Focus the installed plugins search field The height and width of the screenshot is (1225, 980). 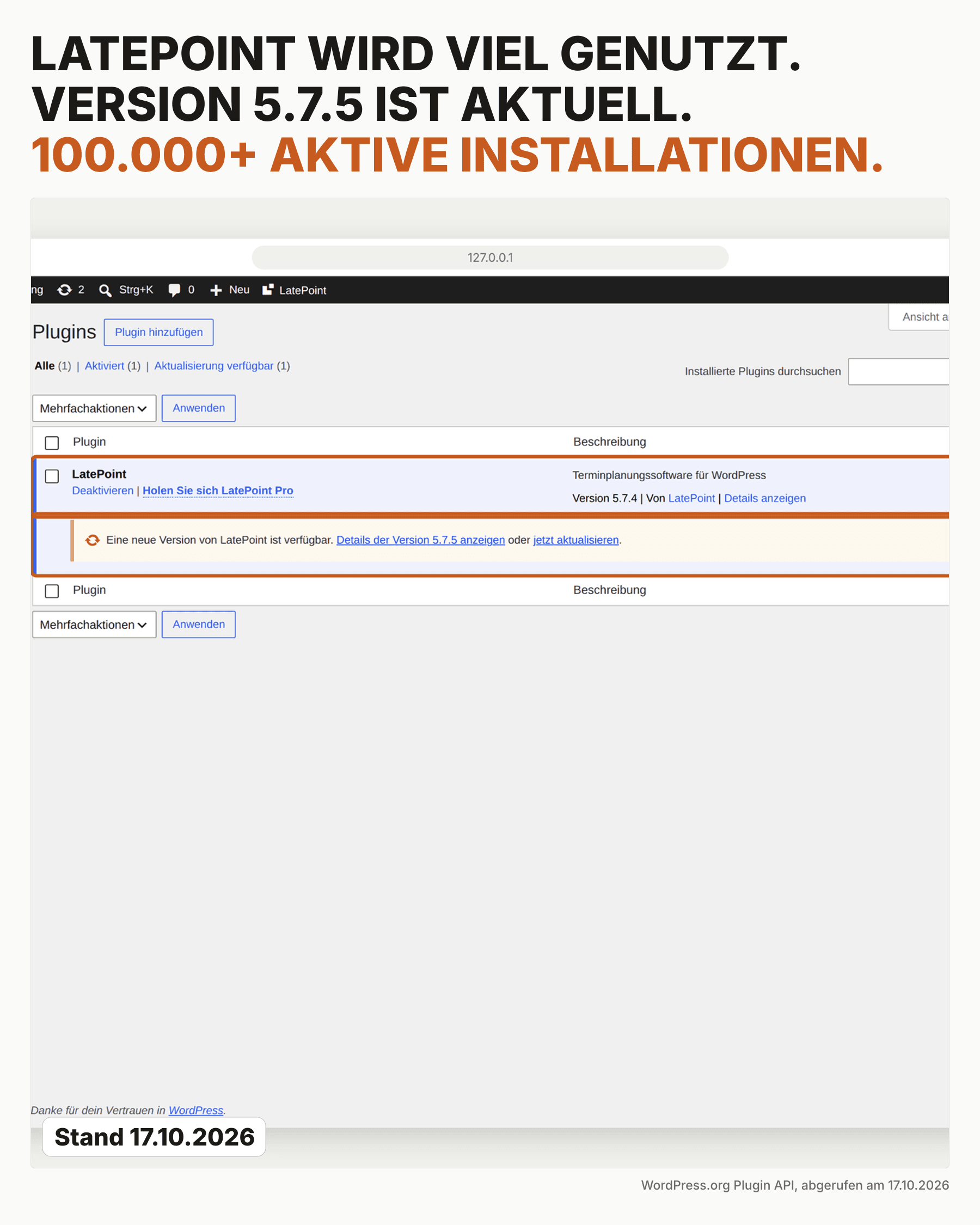(x=898, y=372)
